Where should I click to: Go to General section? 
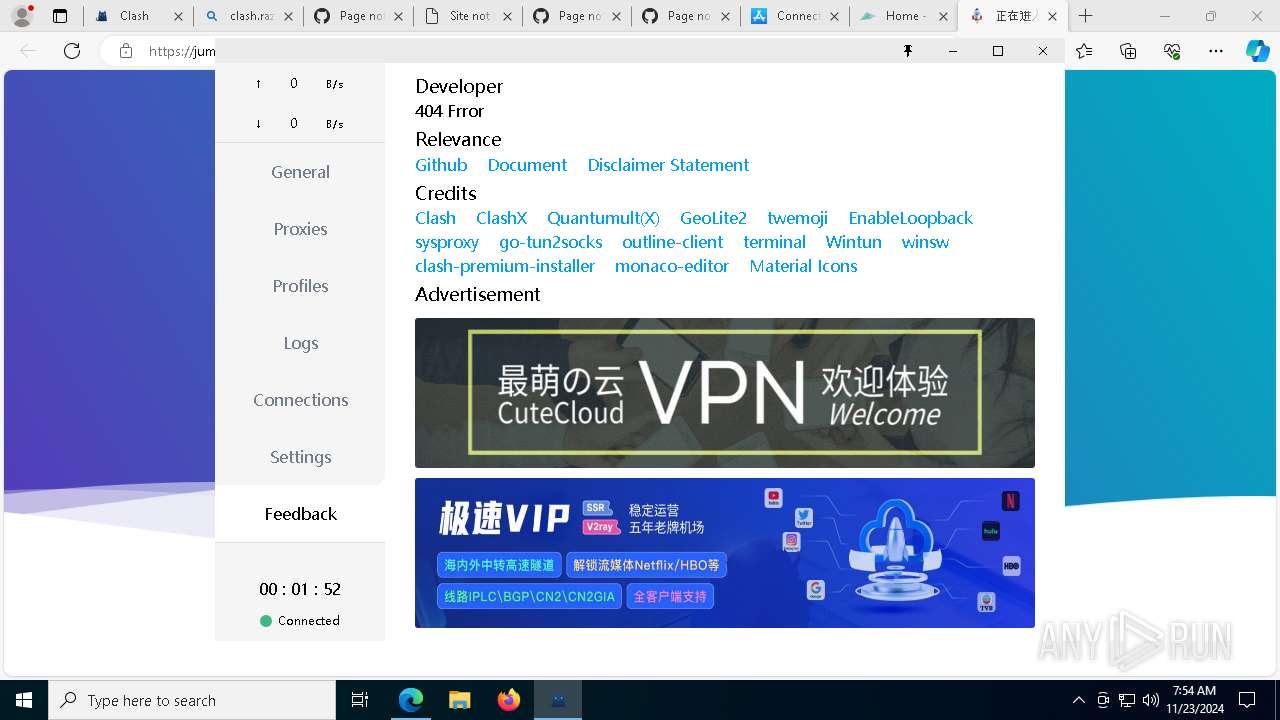point(300,172)
